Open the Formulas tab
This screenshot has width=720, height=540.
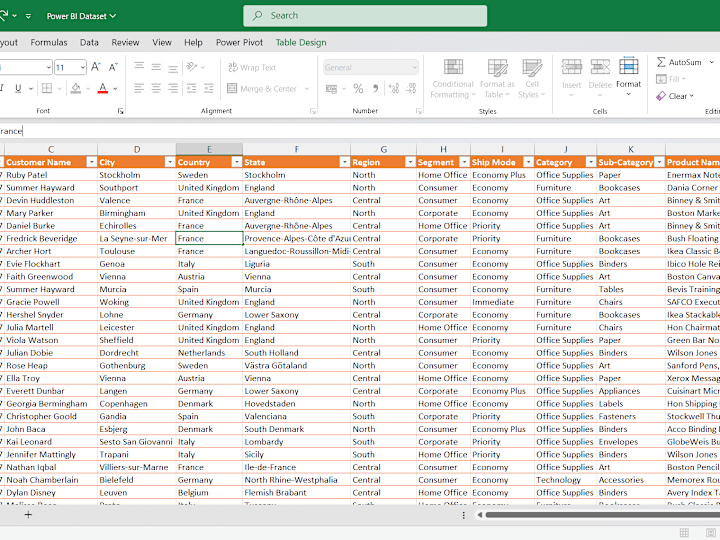[x=49, y=42]
